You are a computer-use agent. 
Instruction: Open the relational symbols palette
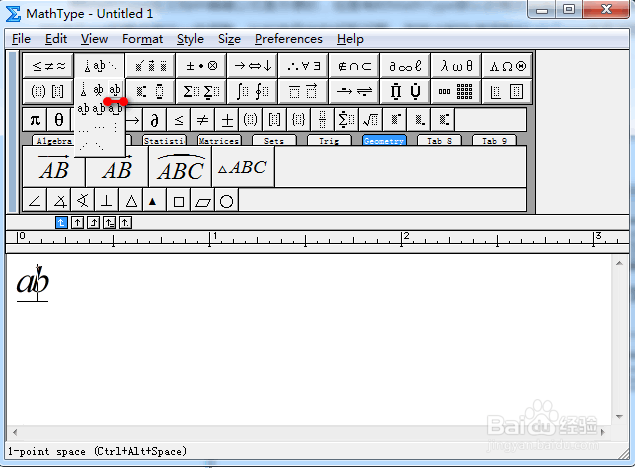pyautogui.click(x=48, y=66)
